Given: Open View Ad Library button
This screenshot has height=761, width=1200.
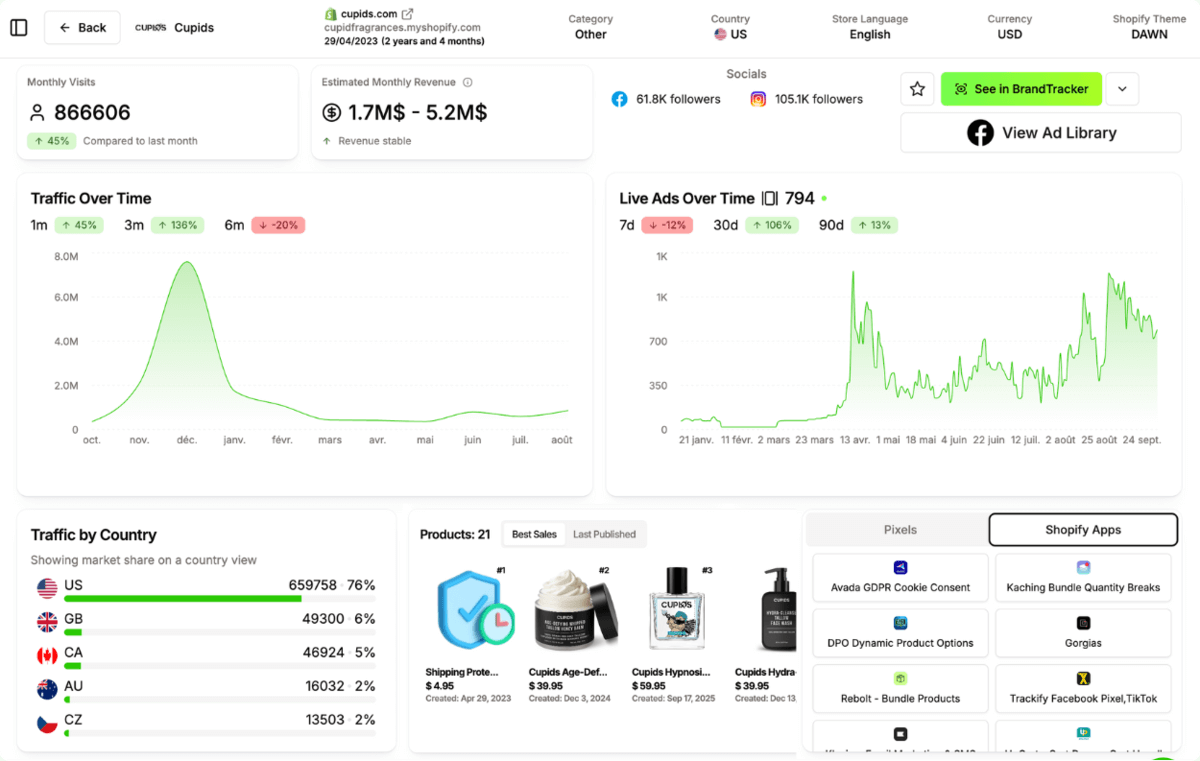Looking at the screenshot, I should click(x=1041, y=132).
